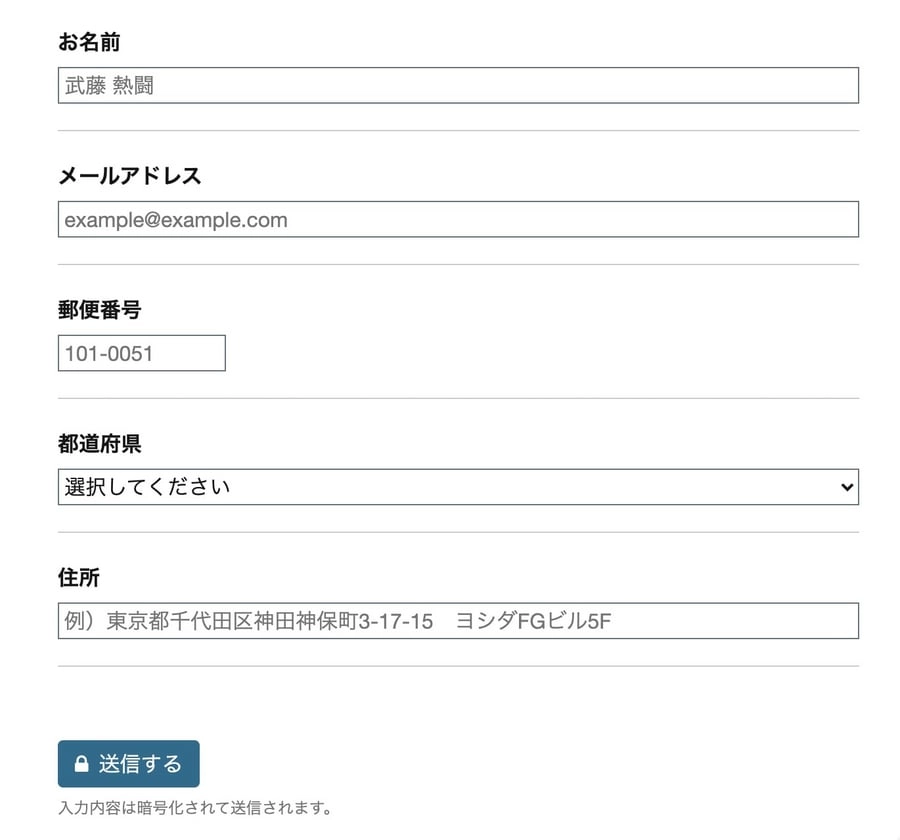The image size is (900, 840).
Task: Click the example@example.com placeholder text
Action: [176, 219]
